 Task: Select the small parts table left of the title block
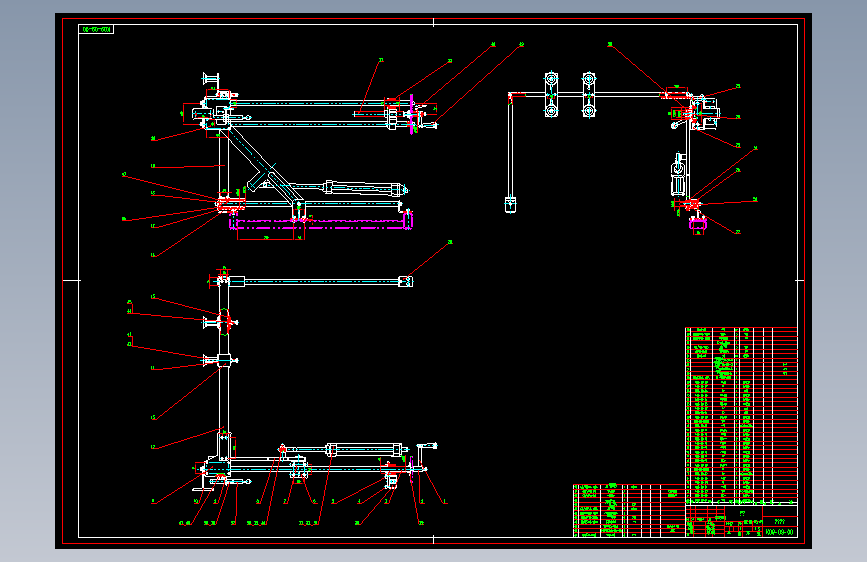coord(629,511)
